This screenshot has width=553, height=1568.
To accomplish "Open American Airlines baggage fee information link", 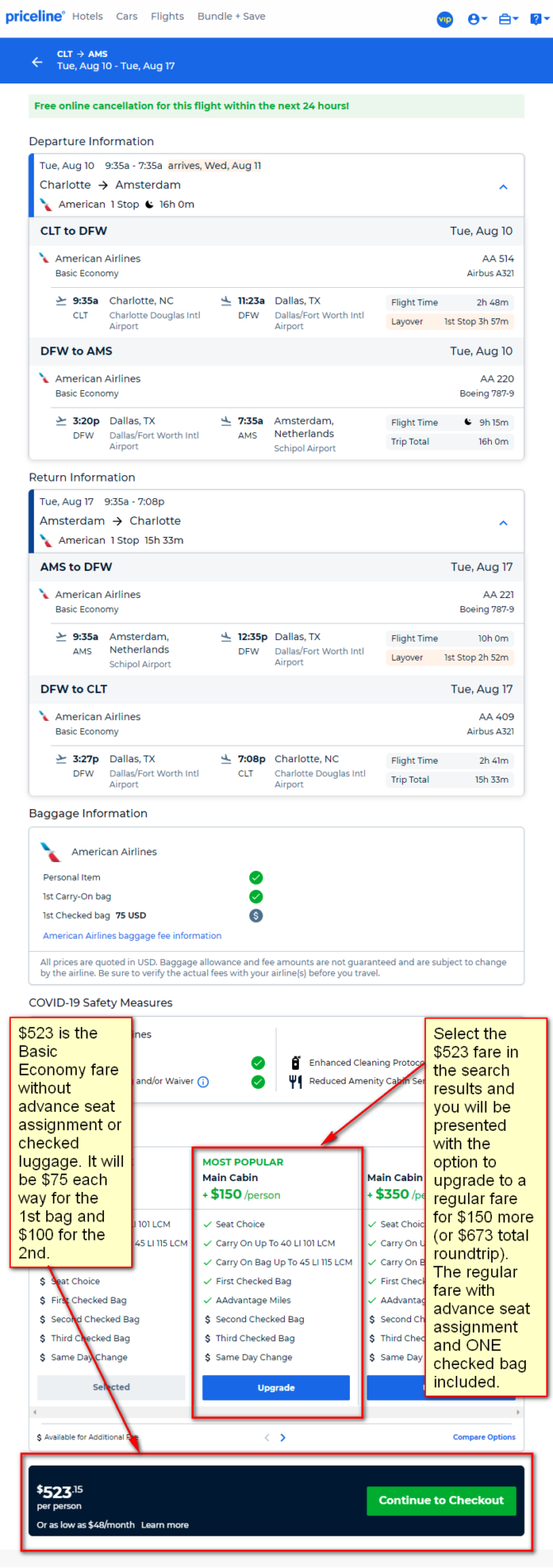I will [x=132, y=935].
